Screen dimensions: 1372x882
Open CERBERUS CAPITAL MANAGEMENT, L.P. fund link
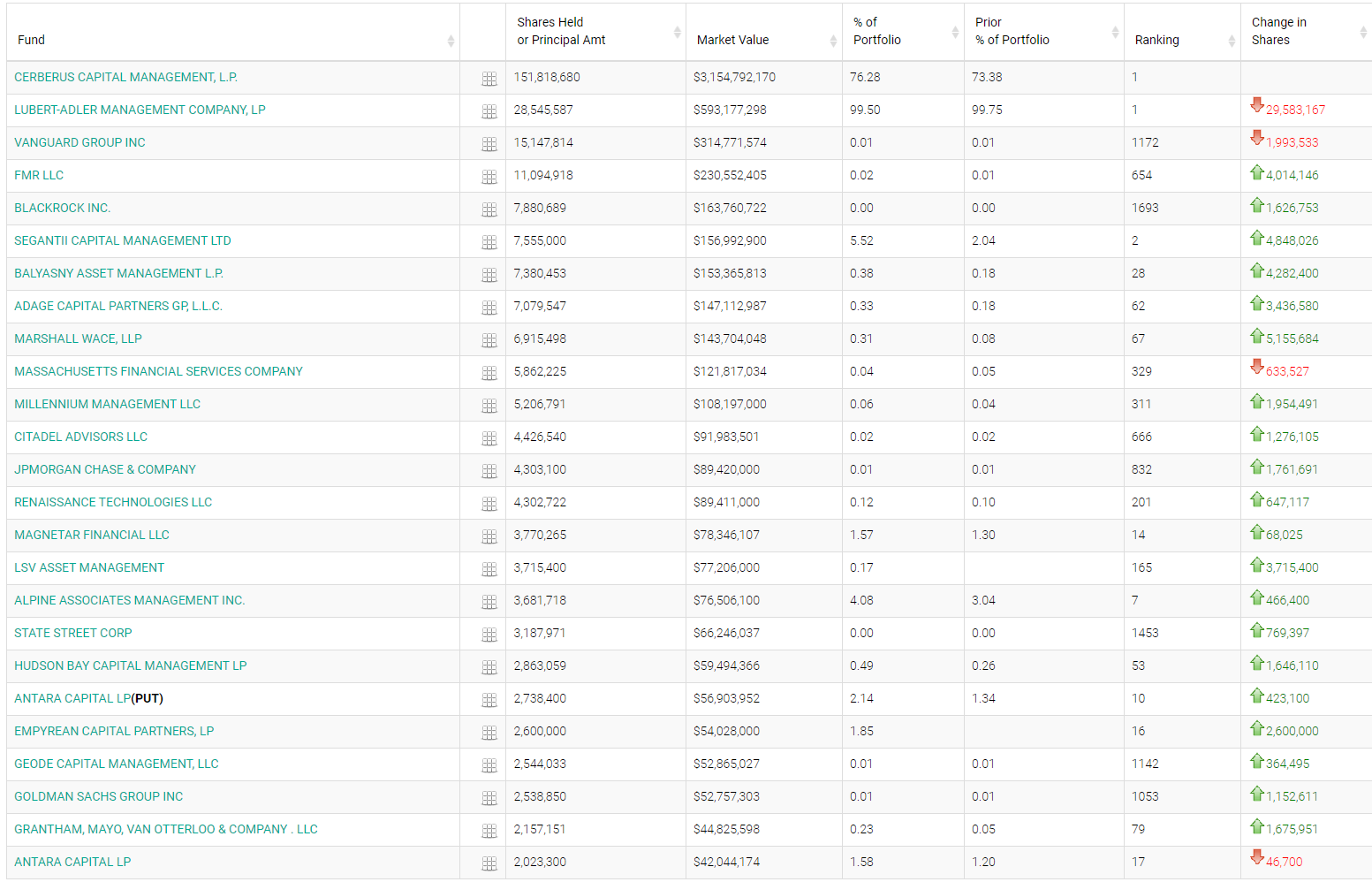tap(125, 77)
